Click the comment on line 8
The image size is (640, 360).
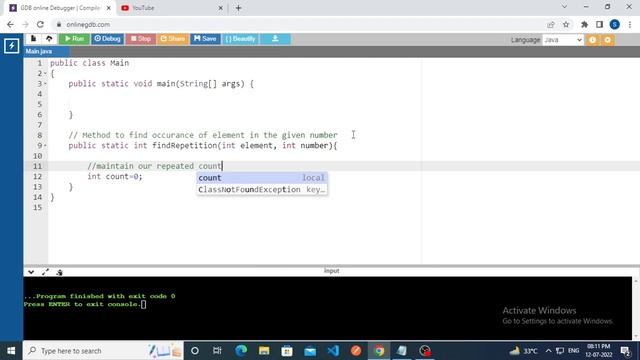pos(203,135)
